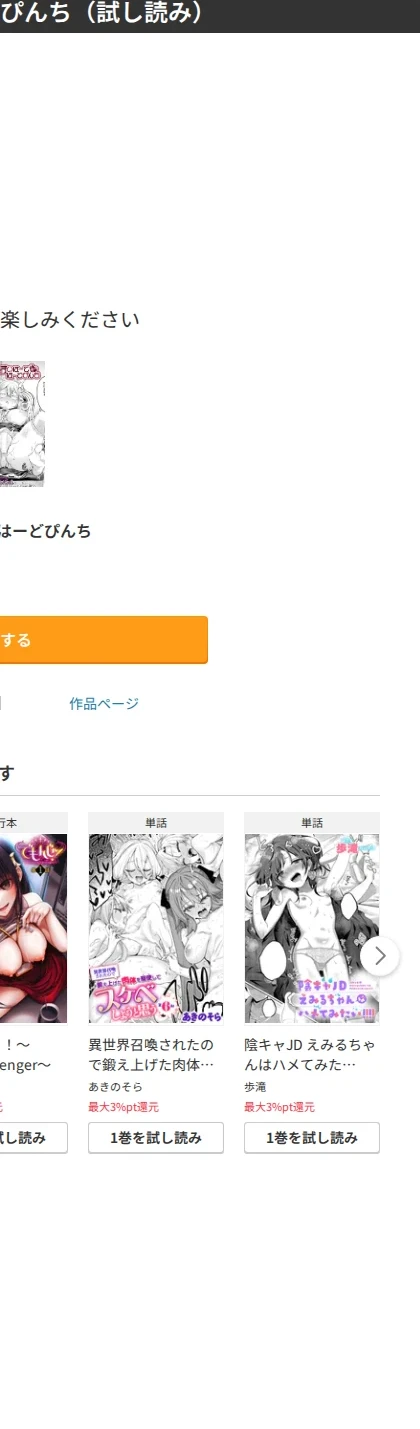Advance the carousel with the right chevron arrow
This screenshot has width=420, height=1429.
[379, 956]
